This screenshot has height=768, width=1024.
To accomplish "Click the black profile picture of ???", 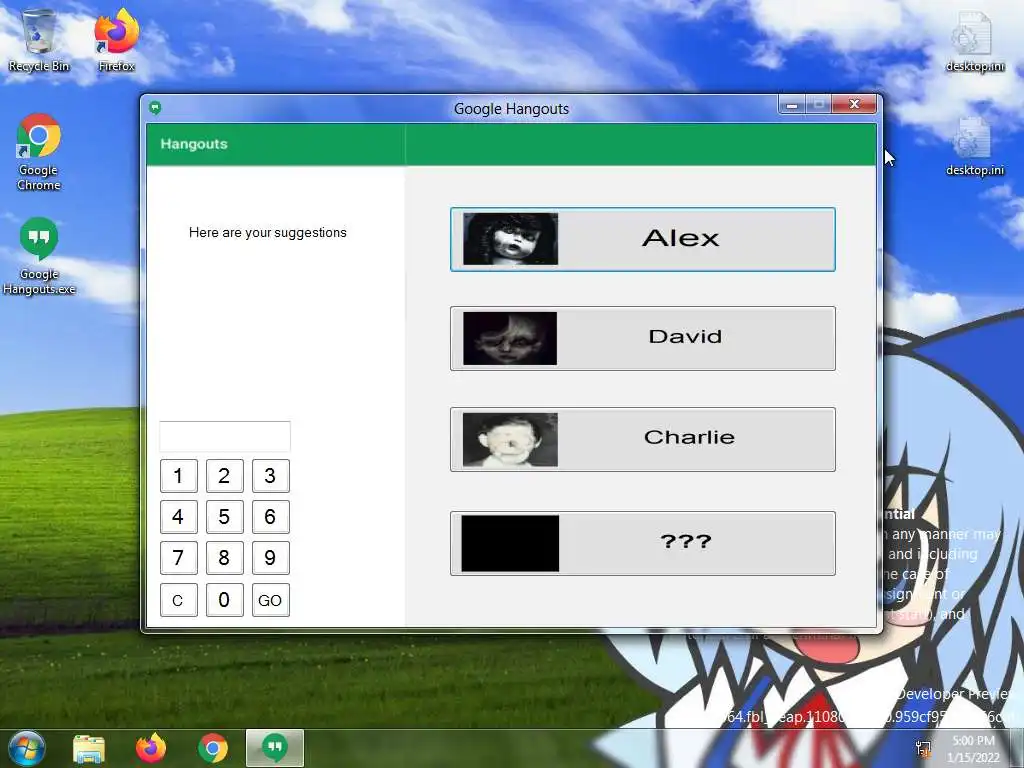I will tap(510, 543).
